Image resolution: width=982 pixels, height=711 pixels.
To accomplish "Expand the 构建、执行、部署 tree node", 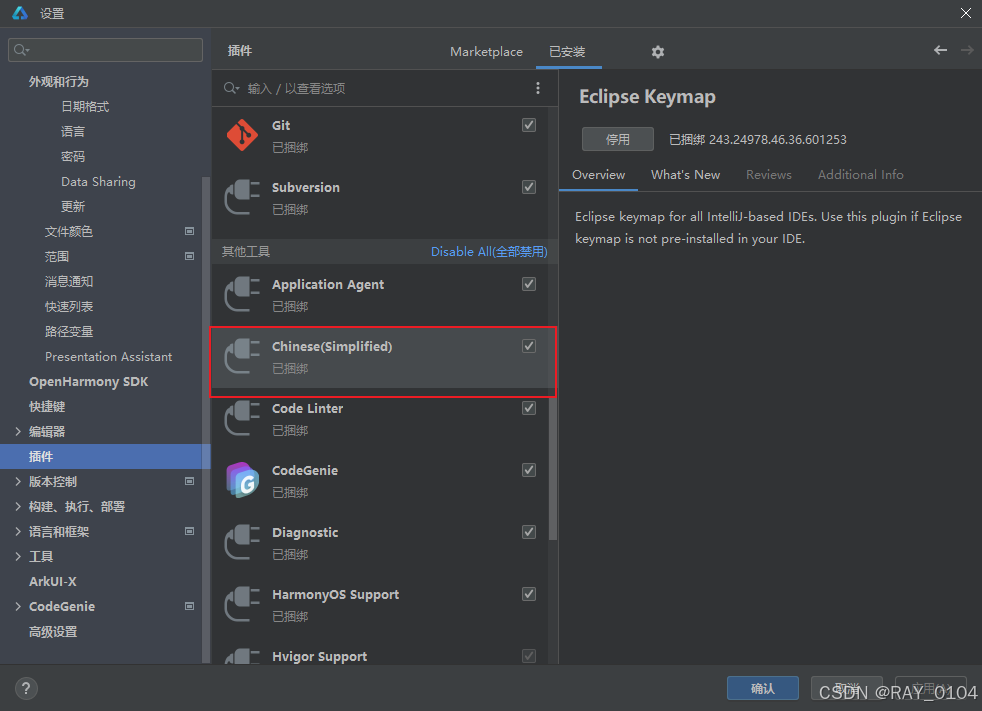I will click(x=18, y=507).
